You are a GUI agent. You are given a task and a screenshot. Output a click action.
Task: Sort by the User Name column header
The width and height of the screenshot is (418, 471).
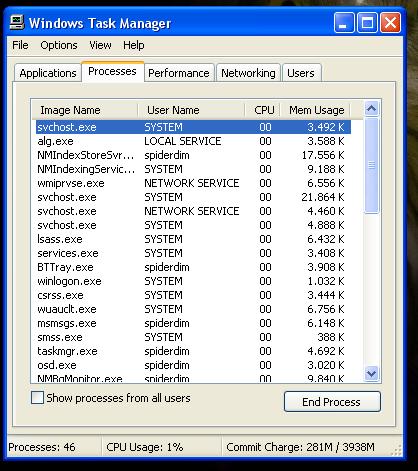pos(191,110)
